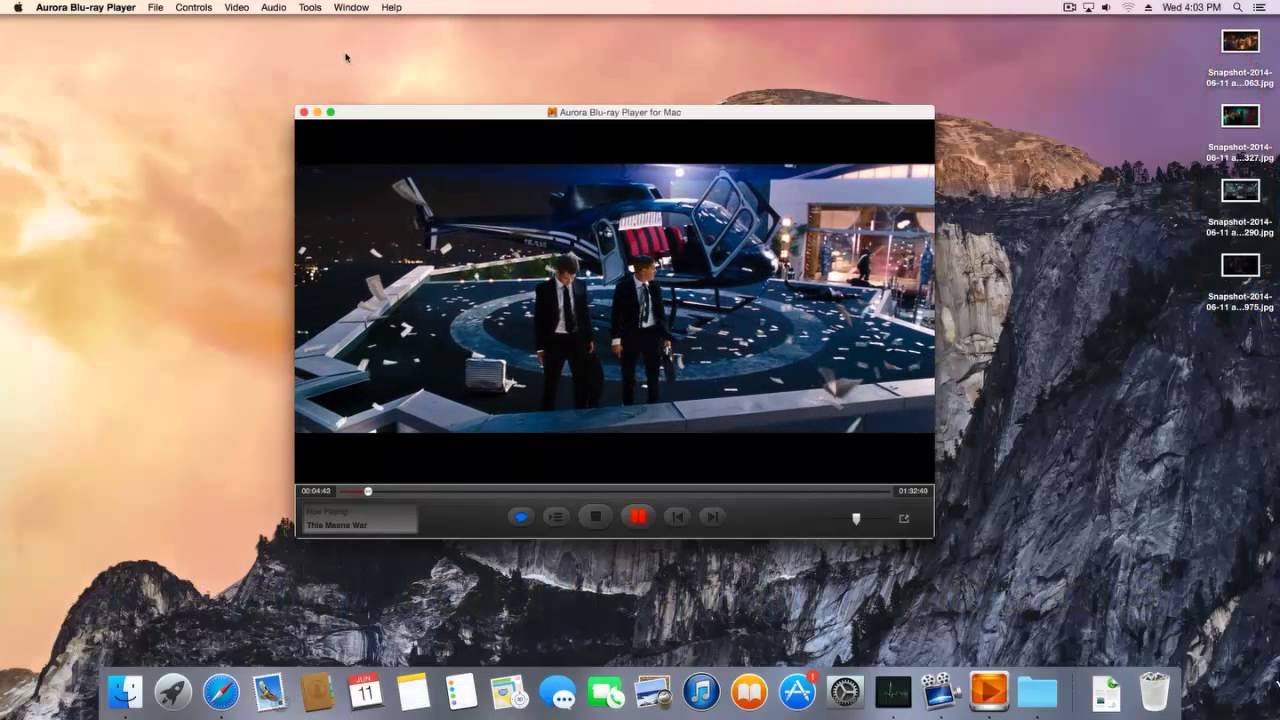Viewport: 1280px width, 720px height.
Task: Open the Tools menu
Action: pyautogui.click(x=310, y=7)
